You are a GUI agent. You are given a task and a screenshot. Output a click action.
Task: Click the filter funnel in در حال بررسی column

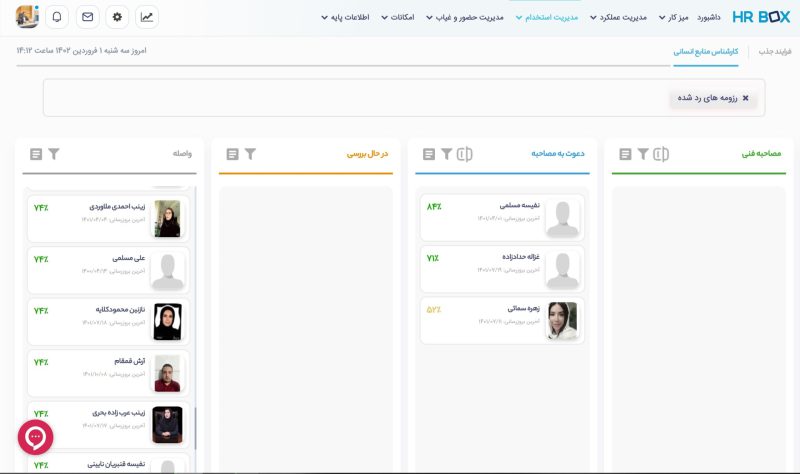250,154
